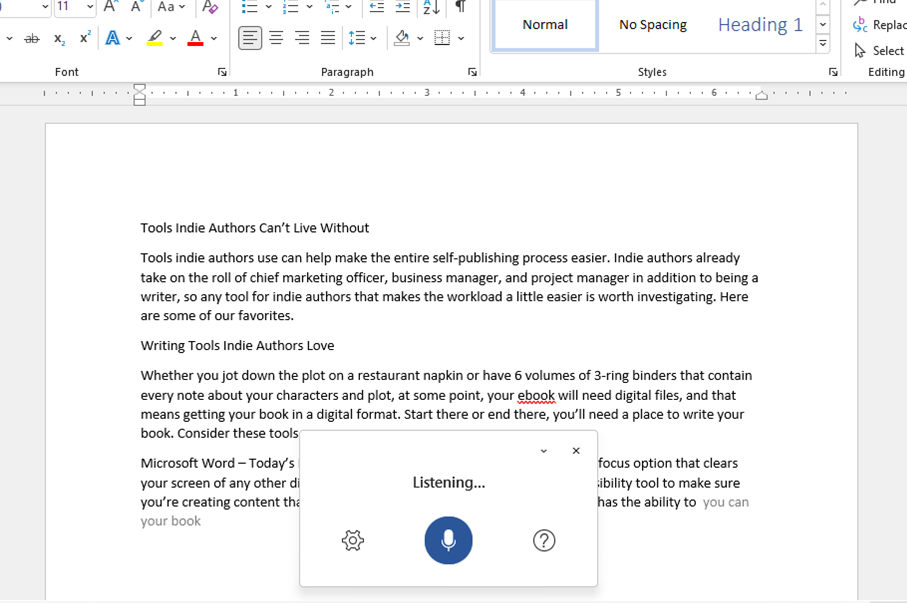Open underline style dropdown arrow

pyautogui.click(x=9, y=39)
